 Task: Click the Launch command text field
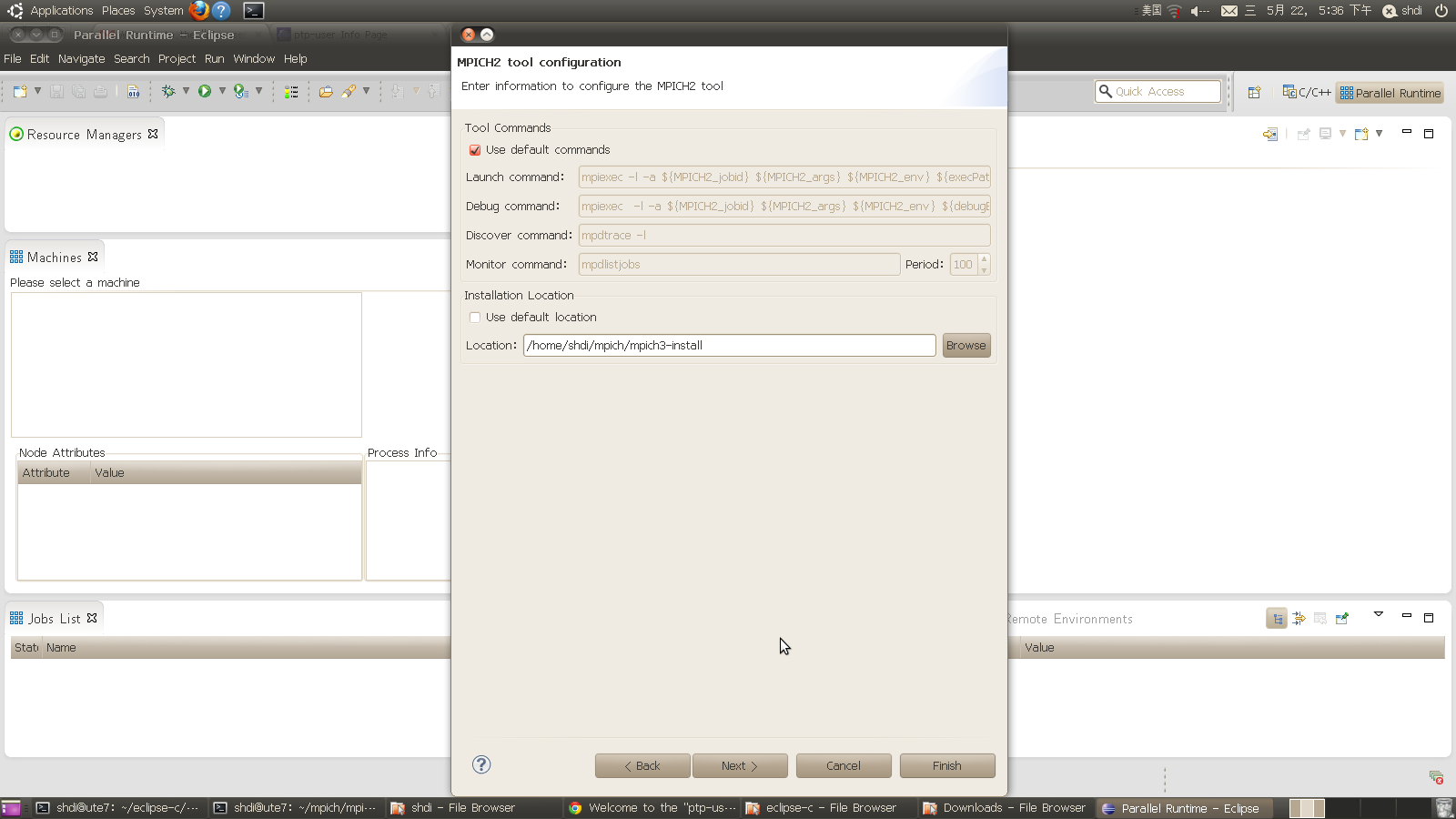(784, 177)
